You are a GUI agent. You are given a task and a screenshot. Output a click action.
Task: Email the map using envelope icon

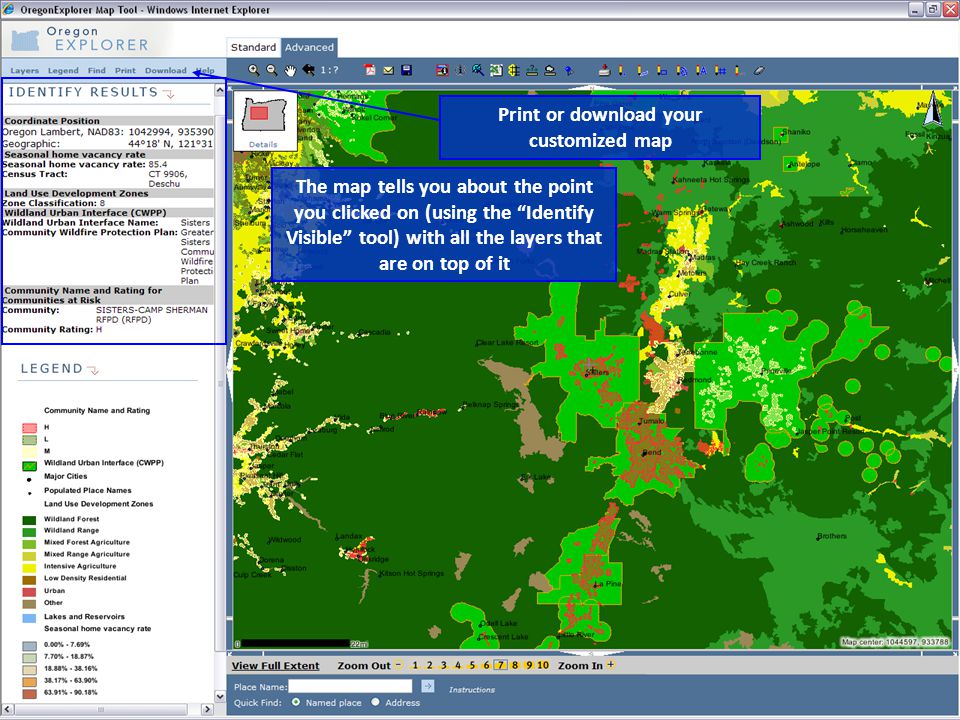click(x=388, y=70)
